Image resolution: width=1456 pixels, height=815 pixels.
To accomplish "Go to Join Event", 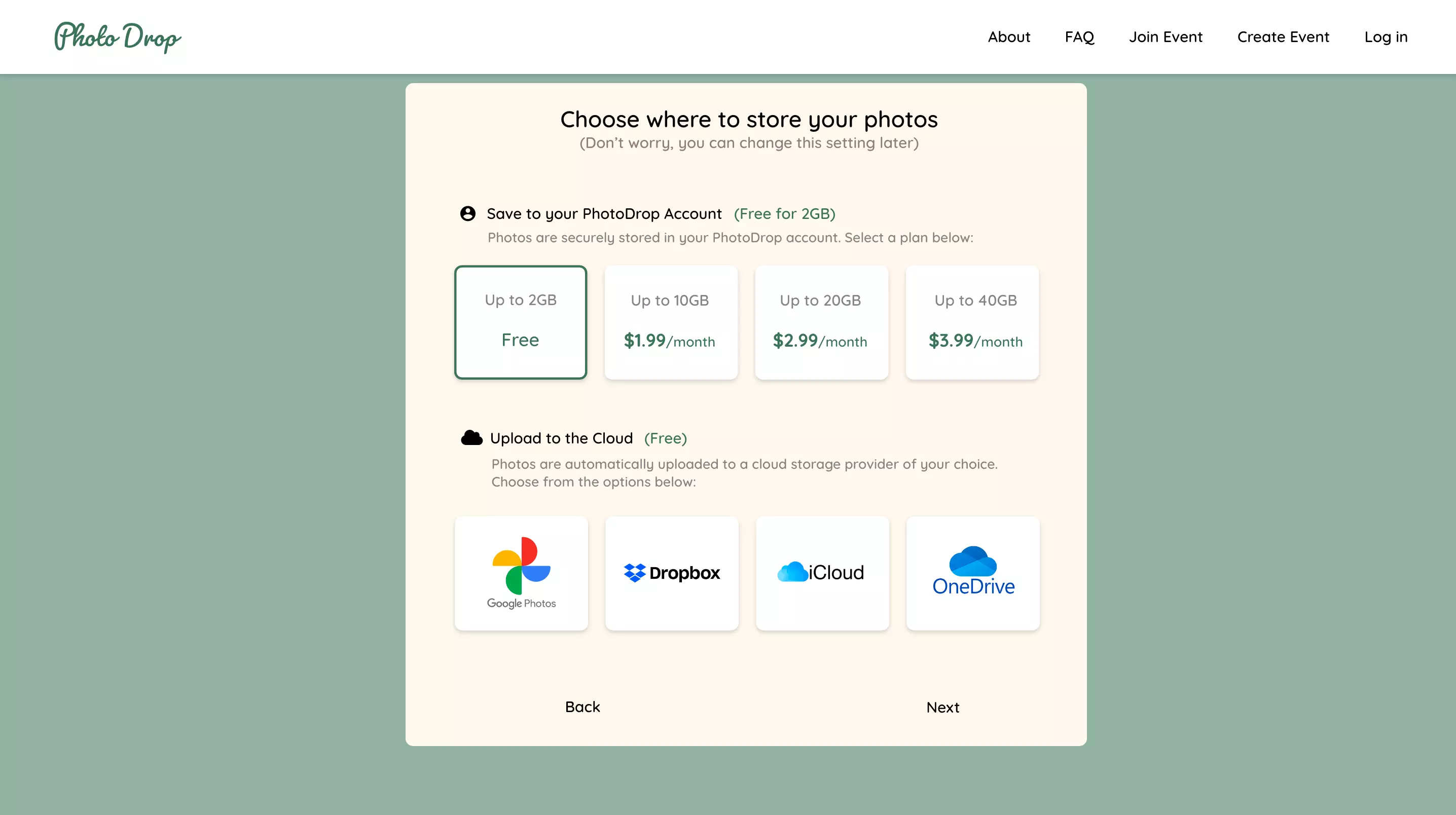I will click(x=1166, y=38).
